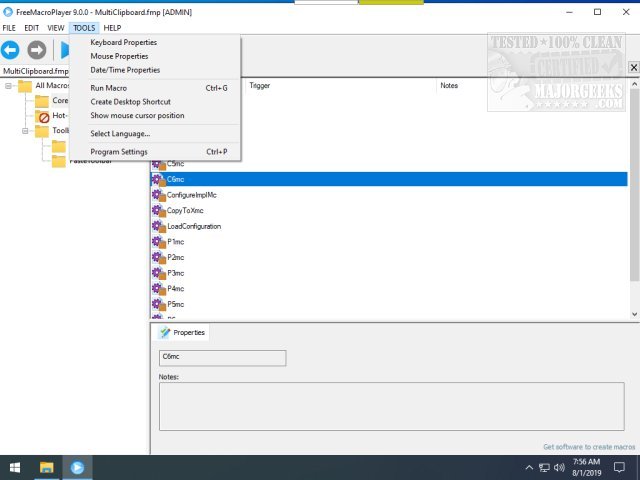Screen dimensions: 640x480
Task: Open the network icon in system tray
Action: (x=544, y=467)
